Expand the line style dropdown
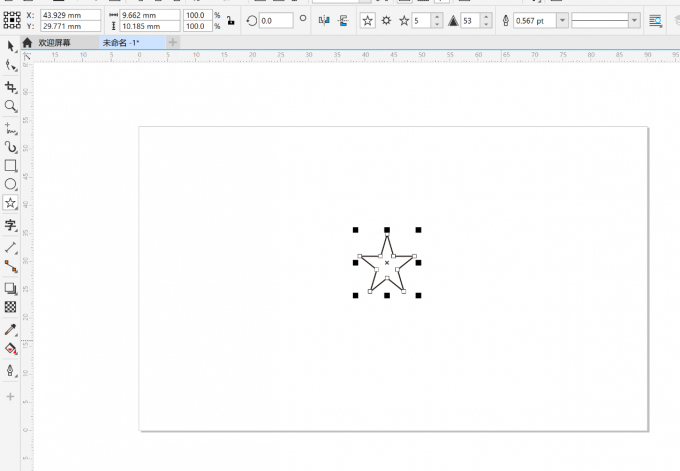The width and height of the screenshot is (680, 471). pyautogui.click(x=635, y=20)
